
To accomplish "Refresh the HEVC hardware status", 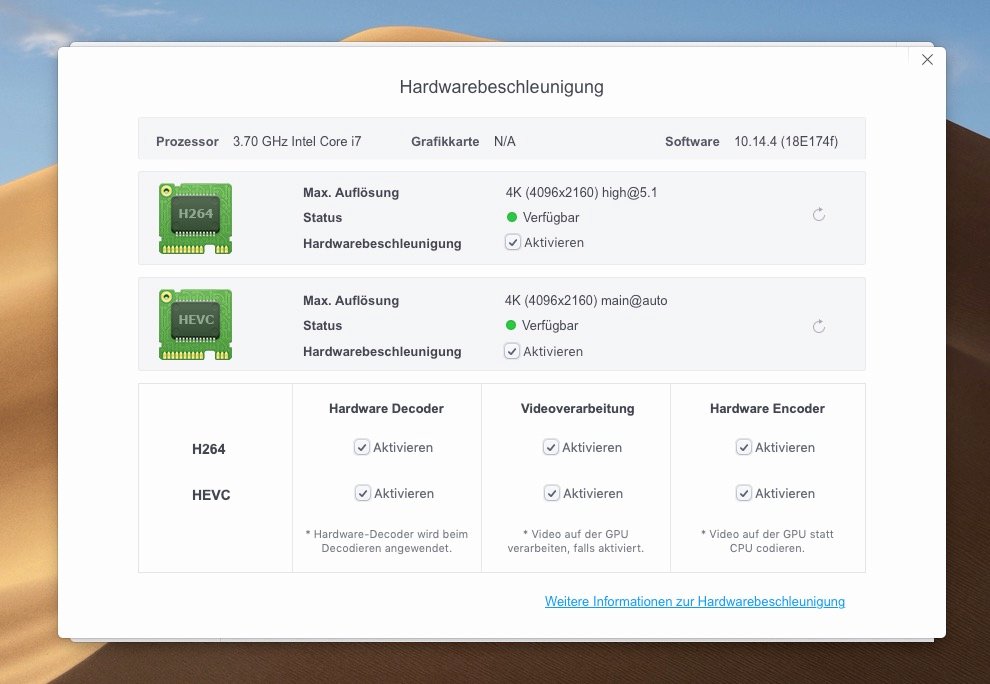I will pyautogui.click(x=819, y=326).
